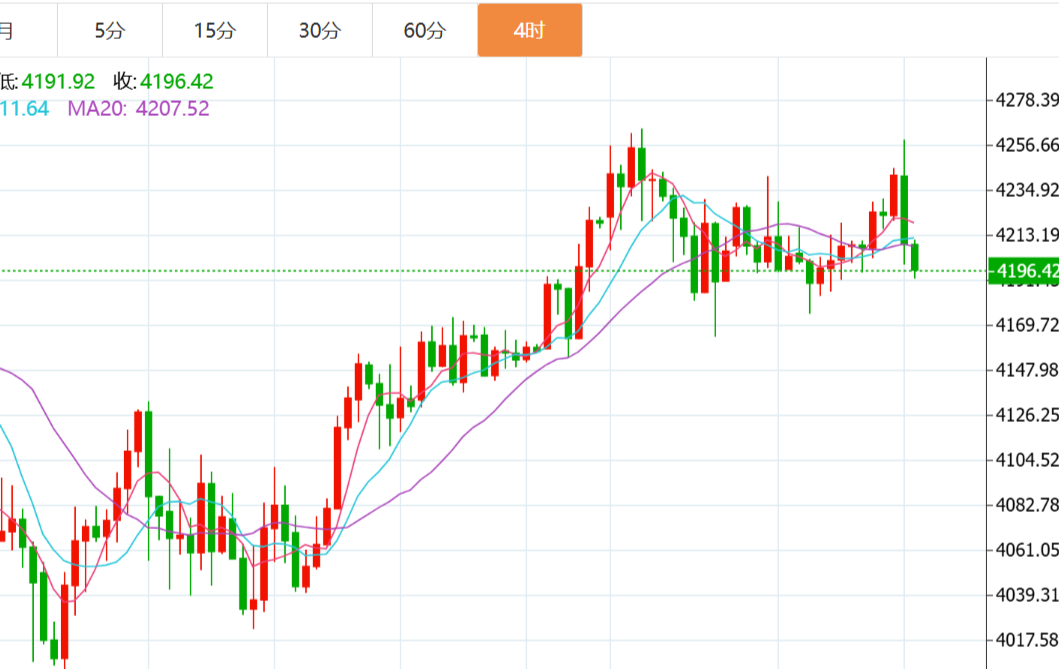Image resolution: width=1059 pixels, height=669 pixels.
Task: Switch to the 5分 timeframe tab
Action: click(x=109, y=30)
